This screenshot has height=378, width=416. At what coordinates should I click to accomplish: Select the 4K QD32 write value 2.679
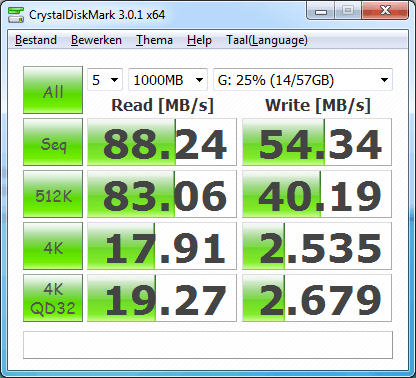point(317,298)
